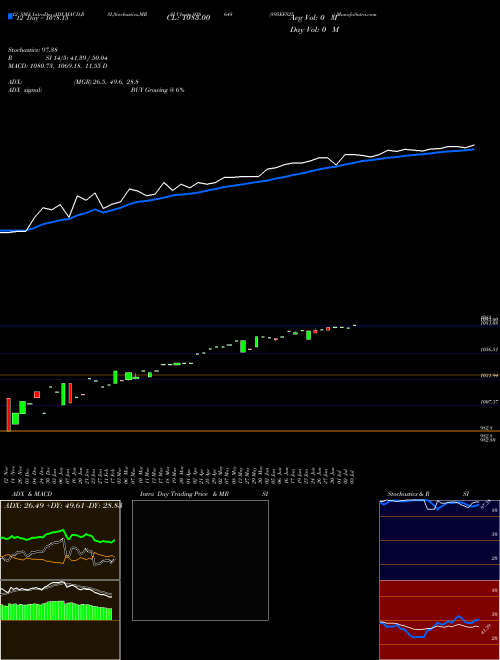Click the 1033.99 price level label
This screenshot has width=500, height=660.
pos(489,375)
